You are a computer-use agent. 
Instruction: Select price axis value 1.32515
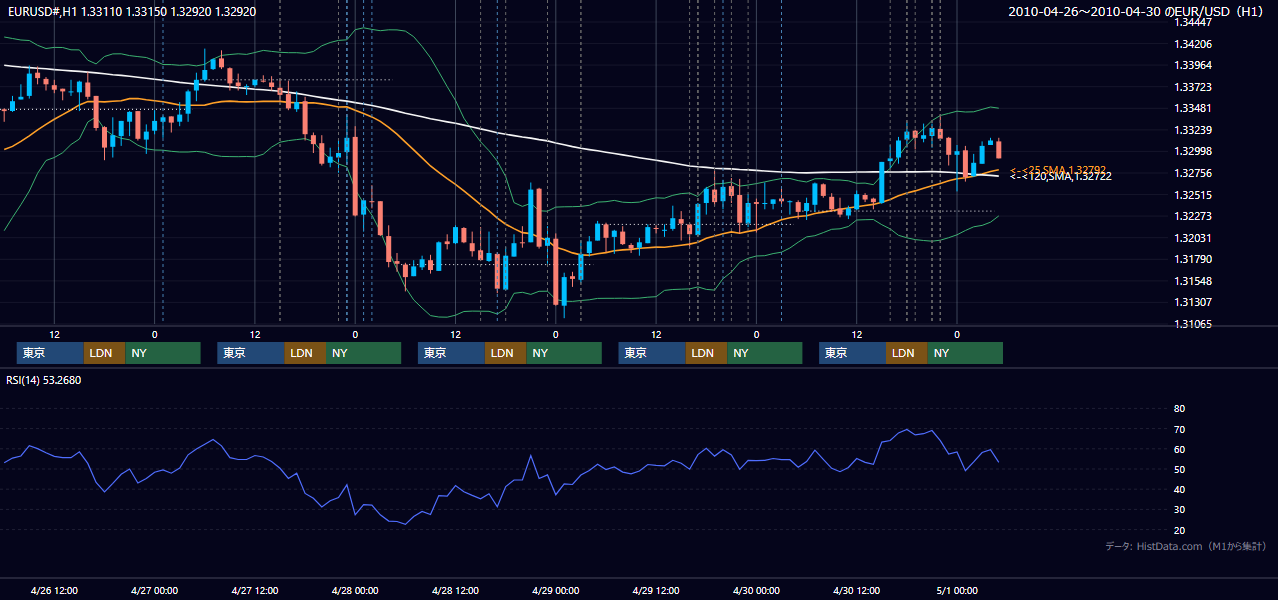(1193, 195)
